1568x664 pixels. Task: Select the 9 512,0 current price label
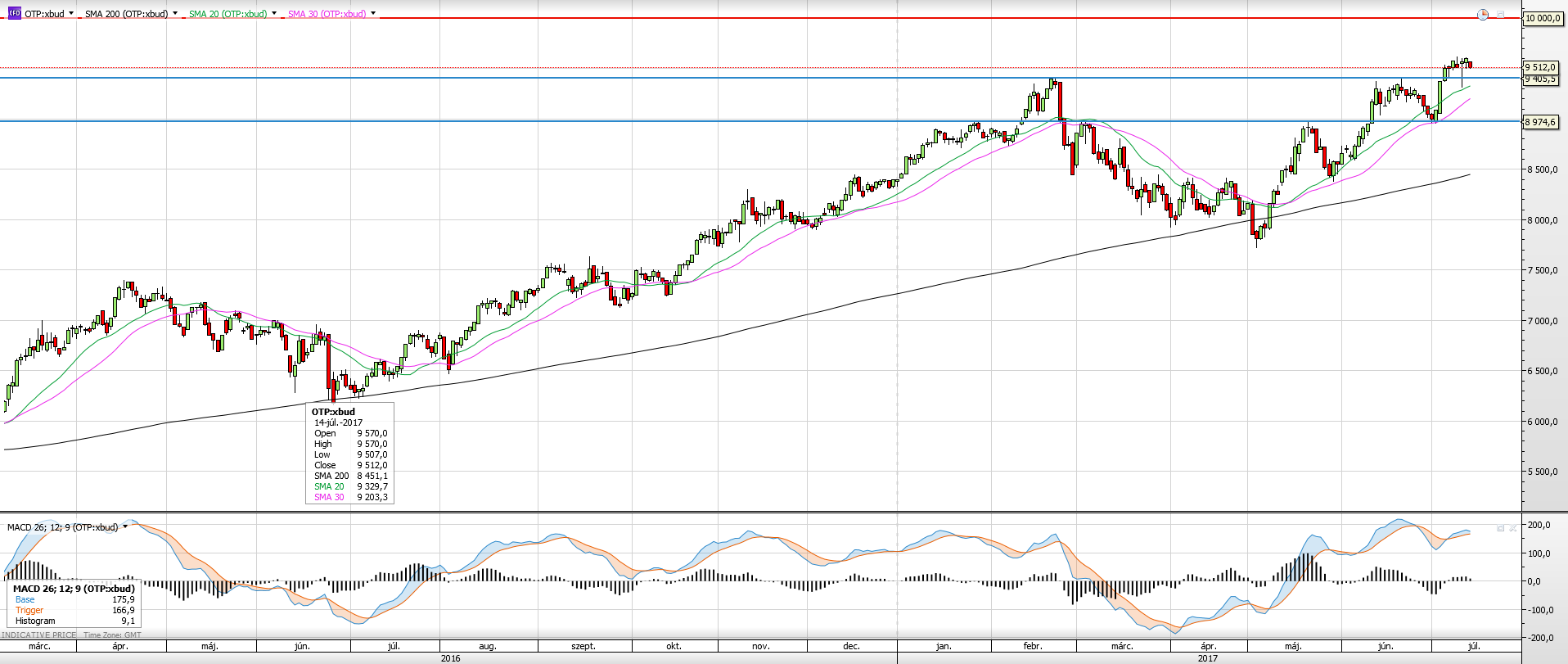pyautogui.click(x=1540, y=67)
